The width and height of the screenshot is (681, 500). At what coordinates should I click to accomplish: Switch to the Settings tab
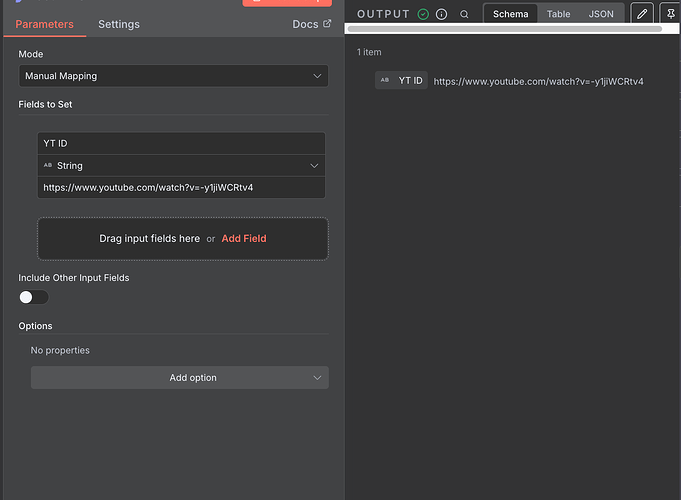tap(119, 24)
